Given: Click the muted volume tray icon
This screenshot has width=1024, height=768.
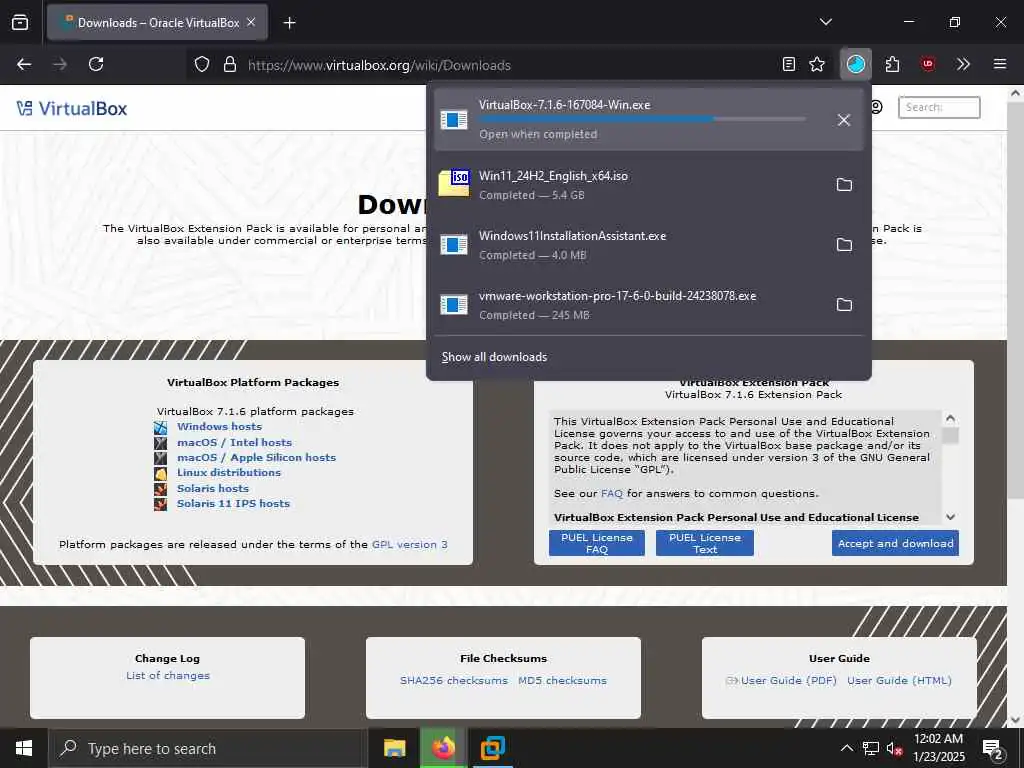Looking at the screenshot, I should (895, 748).
